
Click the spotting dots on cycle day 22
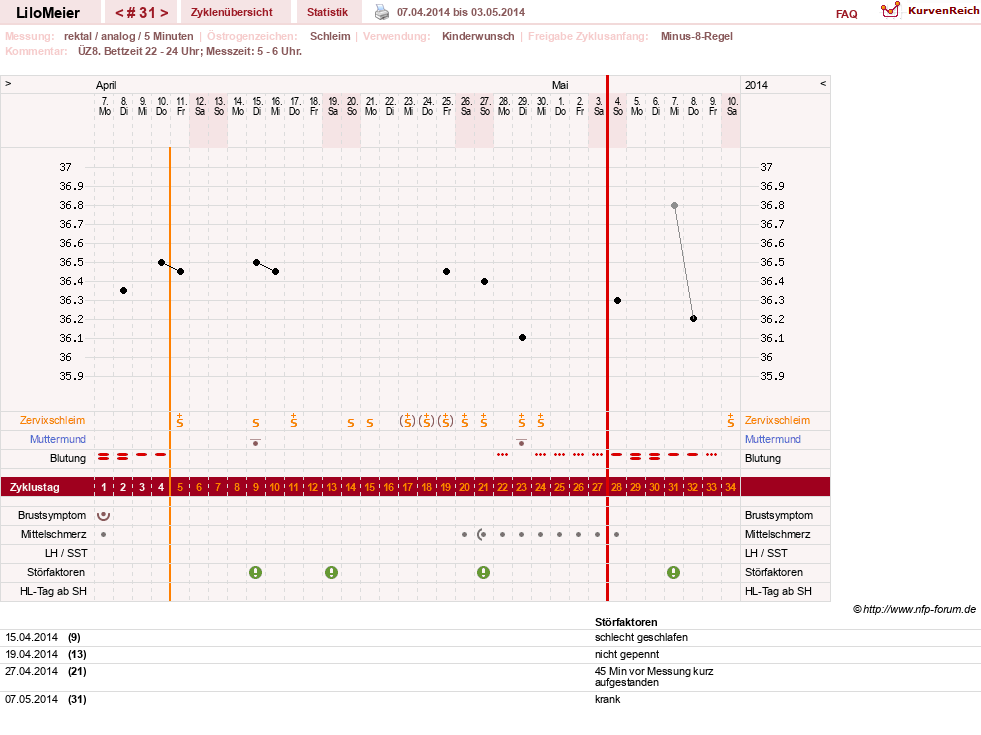(x=502, y=455)
